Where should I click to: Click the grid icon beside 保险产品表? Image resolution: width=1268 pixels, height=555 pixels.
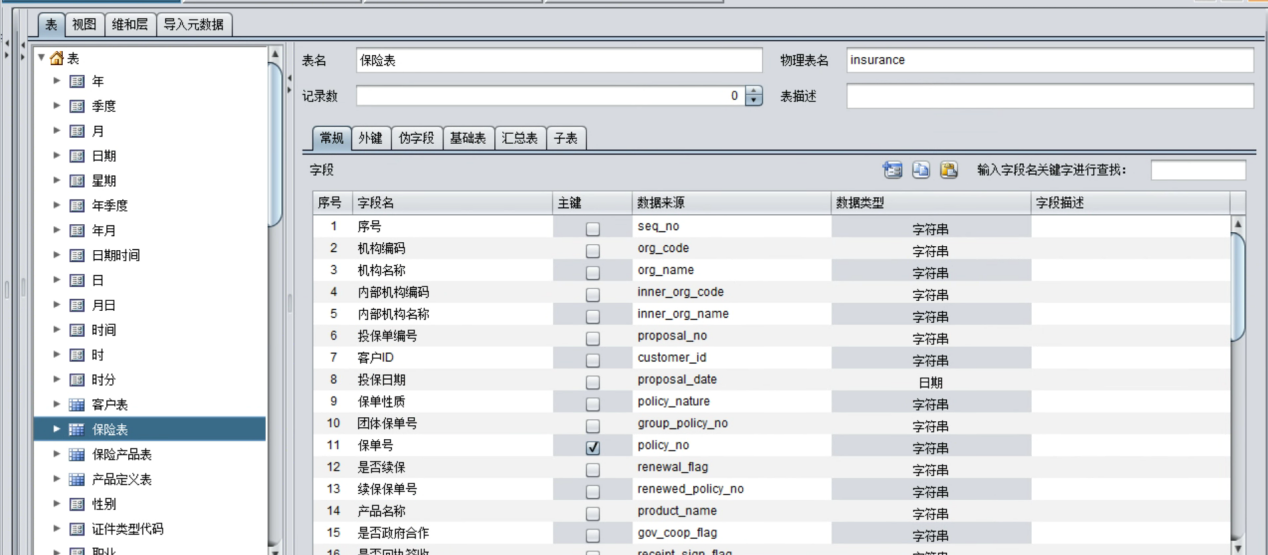[77, 454]
